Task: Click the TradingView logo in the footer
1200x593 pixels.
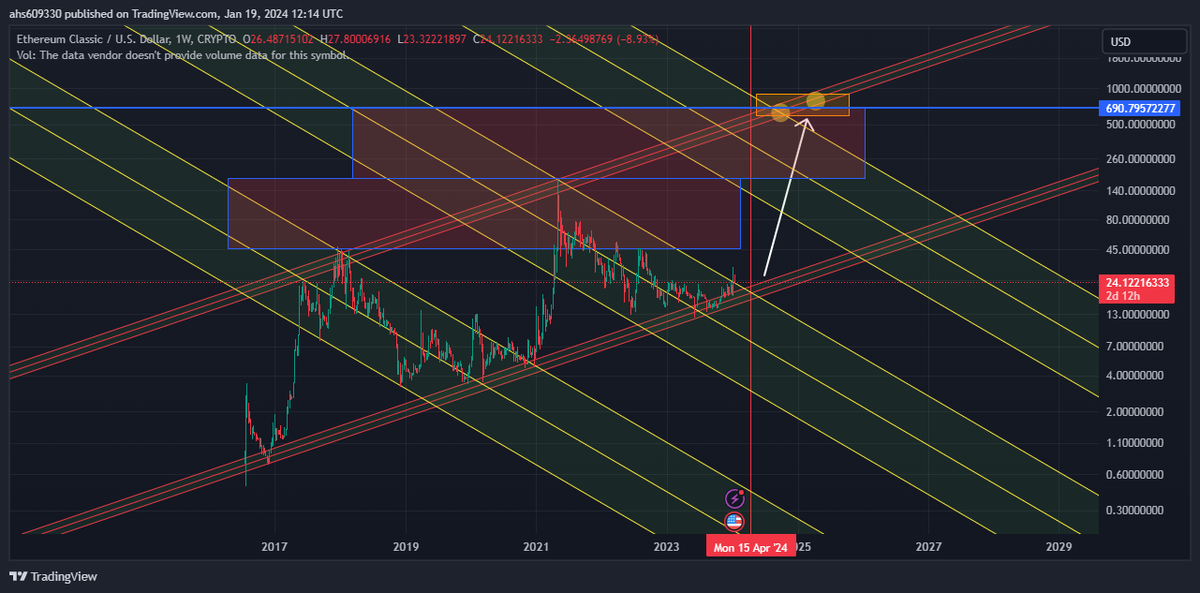Action: (x=54, y=576)
